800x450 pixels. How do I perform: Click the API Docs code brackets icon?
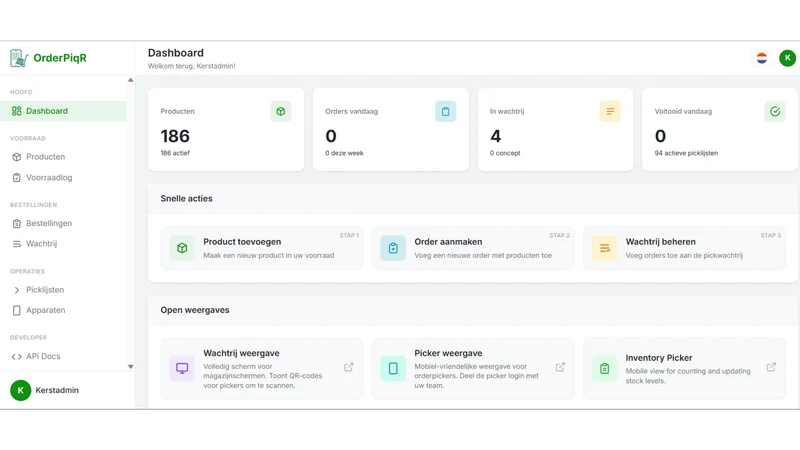pyautogui.click(x=17, y=357)
